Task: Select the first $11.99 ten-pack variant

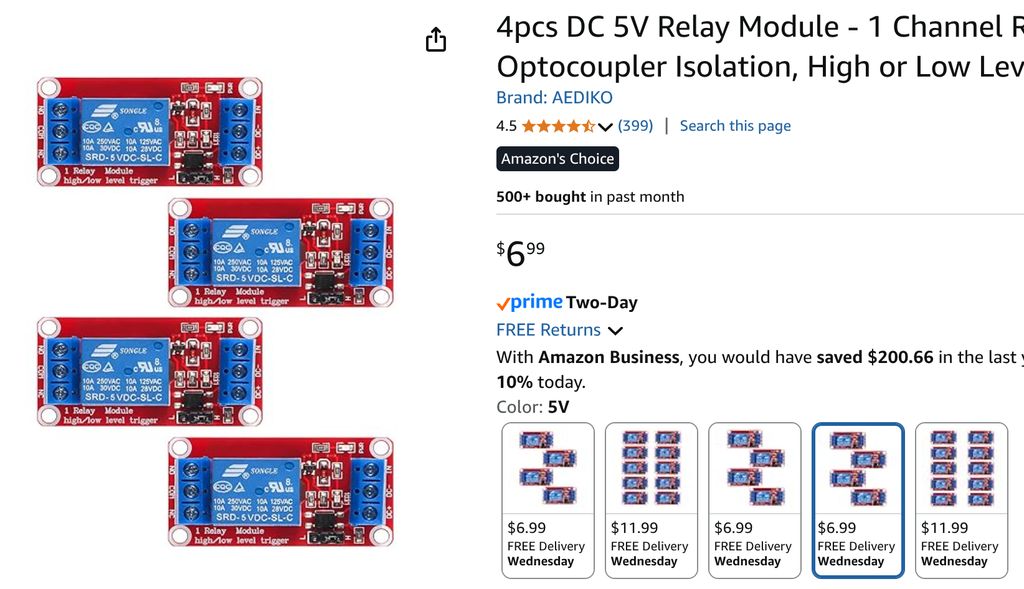Action: point(651,500)
